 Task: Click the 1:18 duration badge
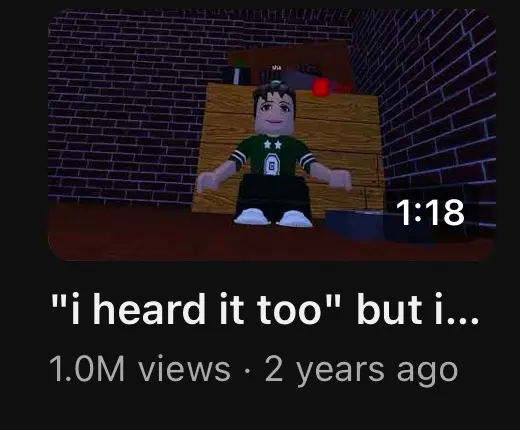(x=430, y=212)
